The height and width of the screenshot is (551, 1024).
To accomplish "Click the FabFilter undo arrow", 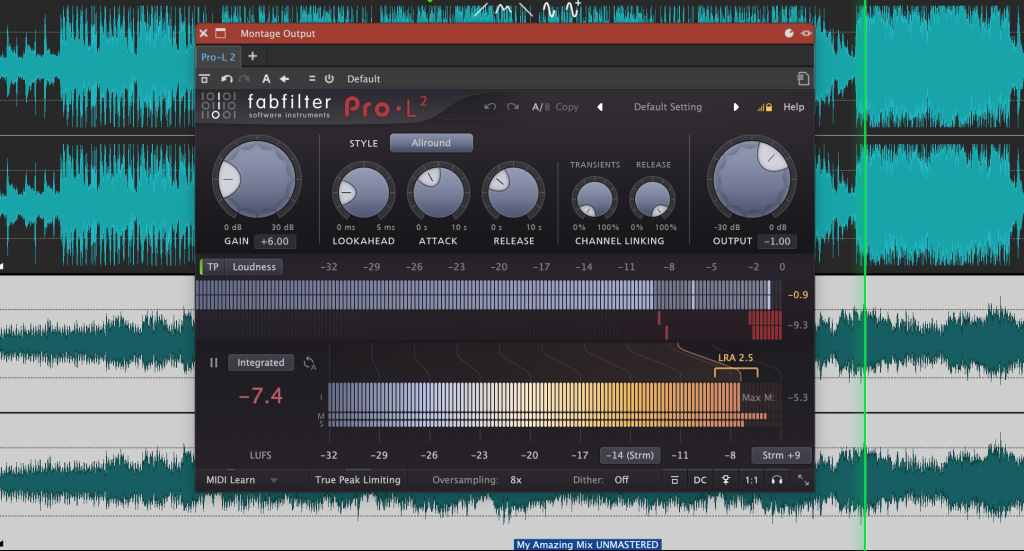I will (490, 107).
